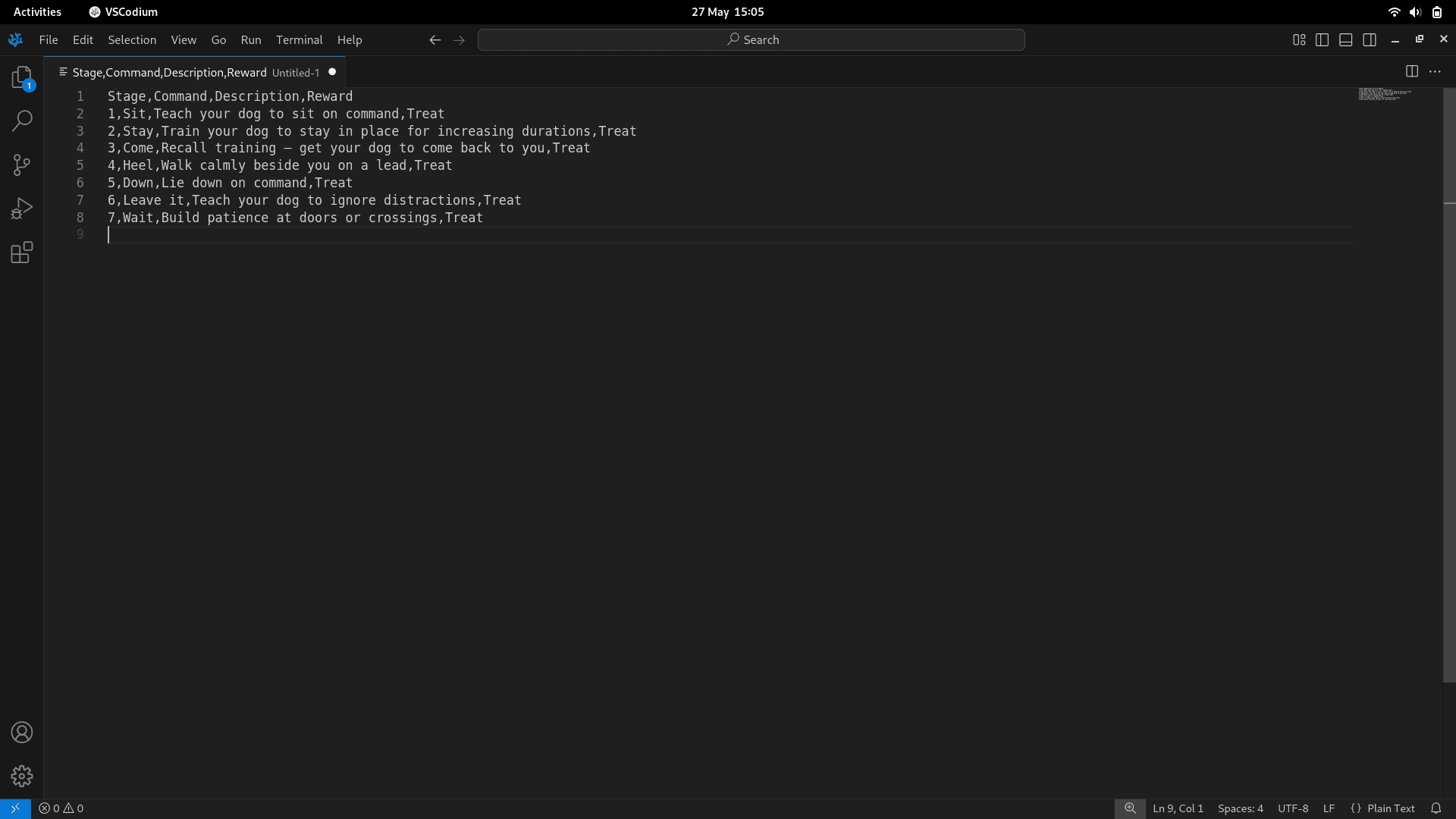Screen dimensions: 1456x819
Task: Open notifications bell in status bar
Action: coord(1436,808)
